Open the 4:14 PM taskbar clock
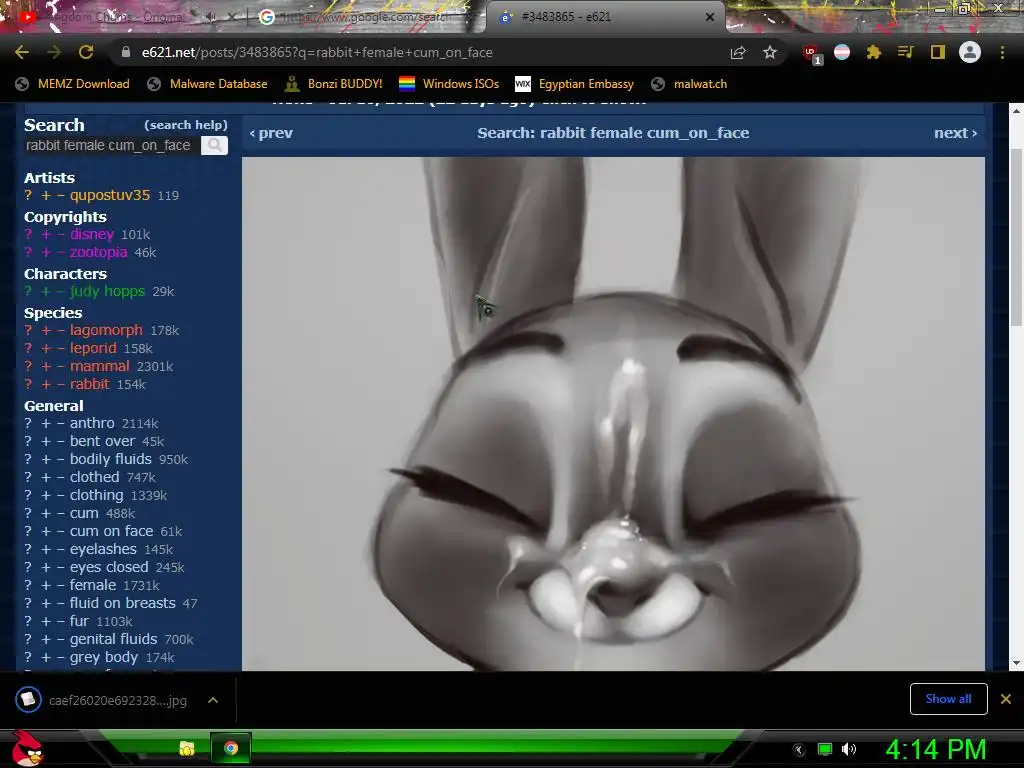The height and width of the screenshot is (768, 1024). (x=936, y=749)
